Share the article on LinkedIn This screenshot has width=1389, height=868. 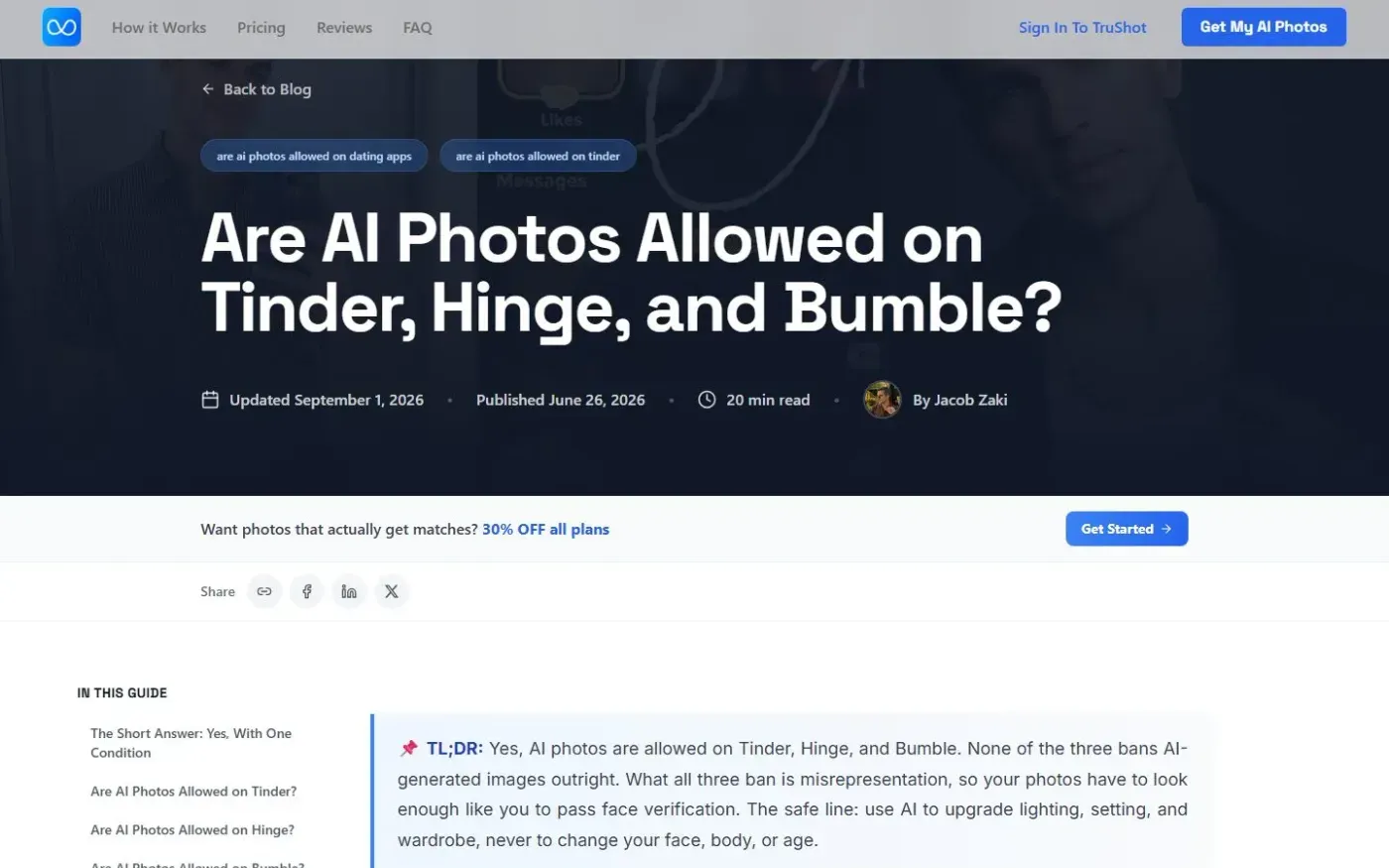(x=349, y=591)
